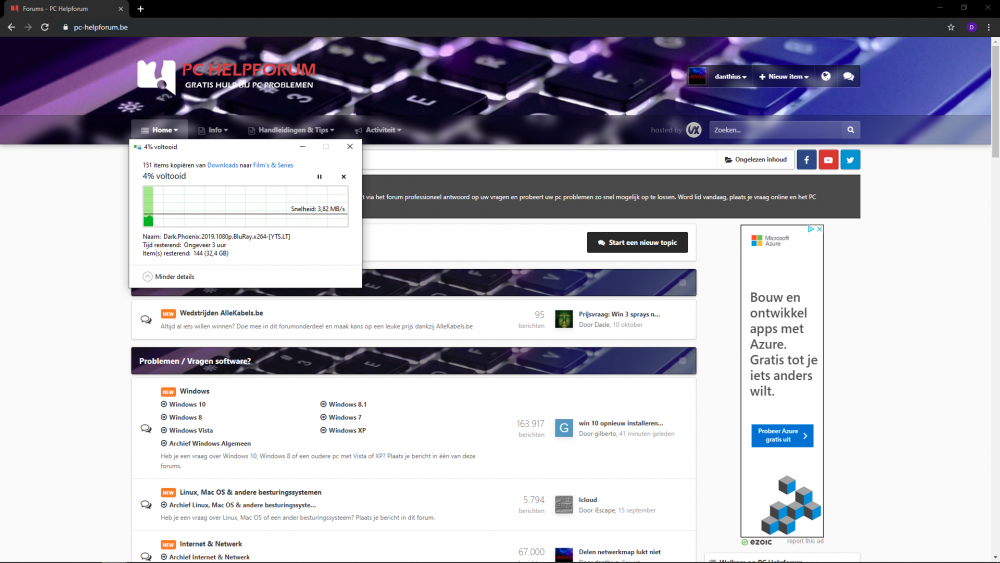The height and width of the screenshot is (563, 1000).
Task: Click the danthius user avatar thumbnail
Action: 697,77
